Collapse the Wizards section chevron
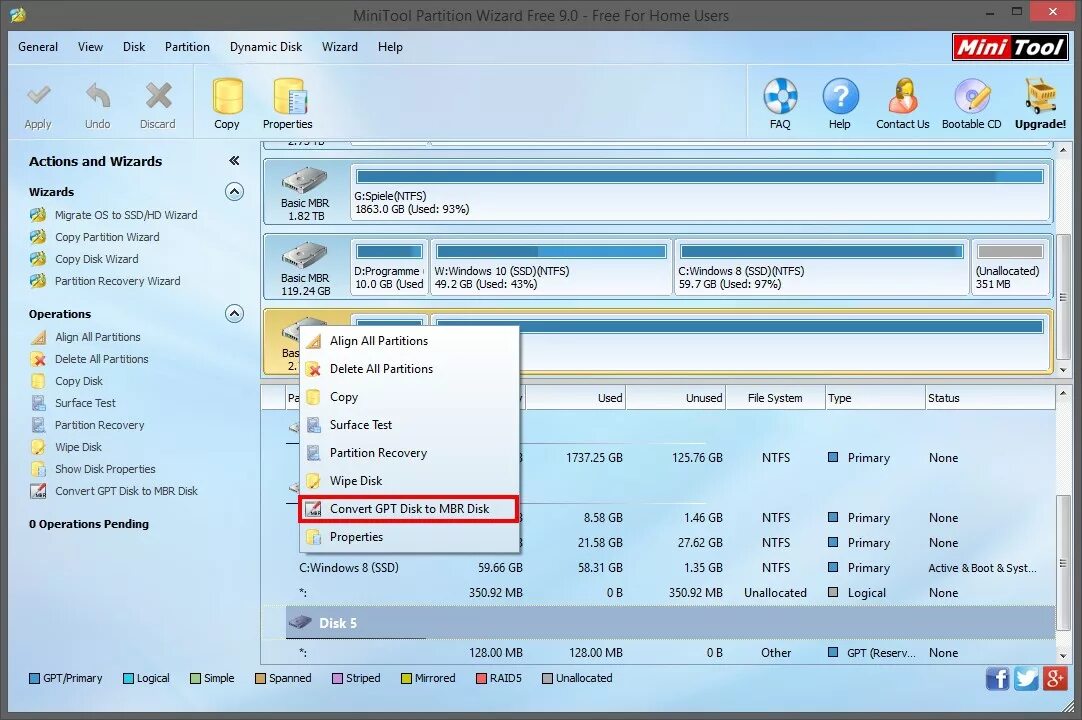This screenshot has width=1082, height=720. click(234, 191)
